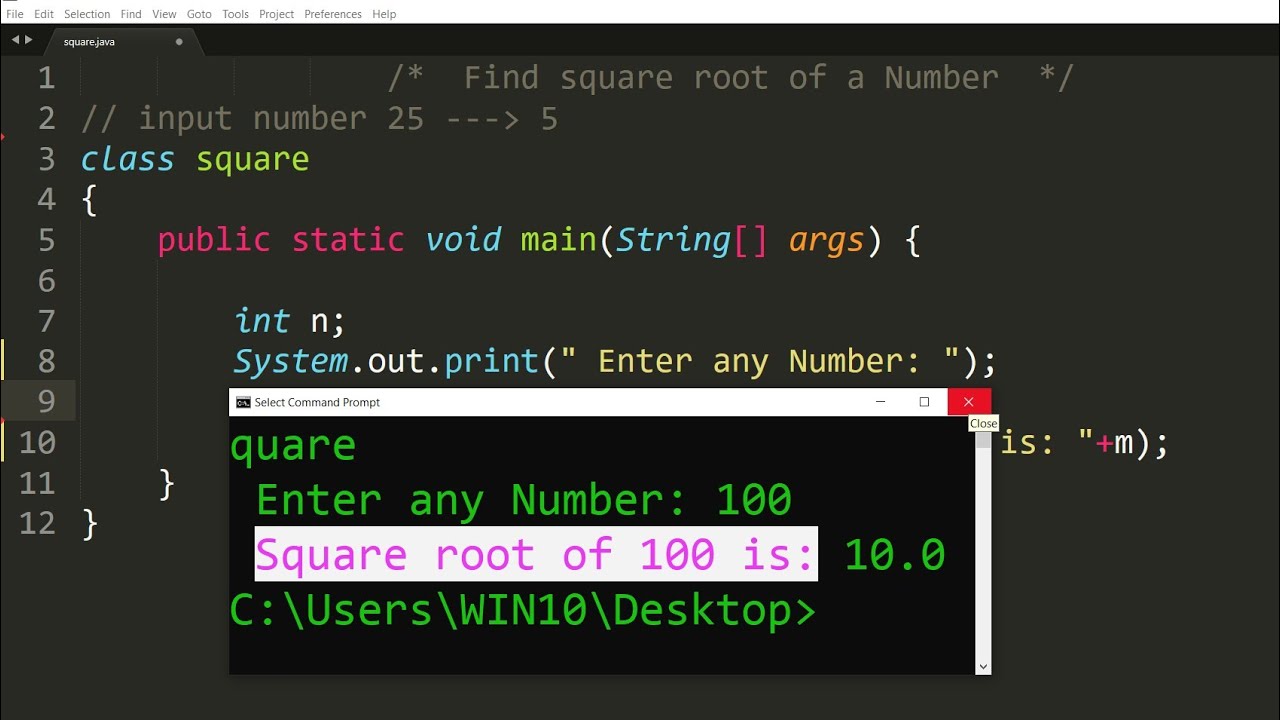1280x720 pixels.
Task: Click highlighted 'Square root of 100 is:' output
Action: coord(536,554)
